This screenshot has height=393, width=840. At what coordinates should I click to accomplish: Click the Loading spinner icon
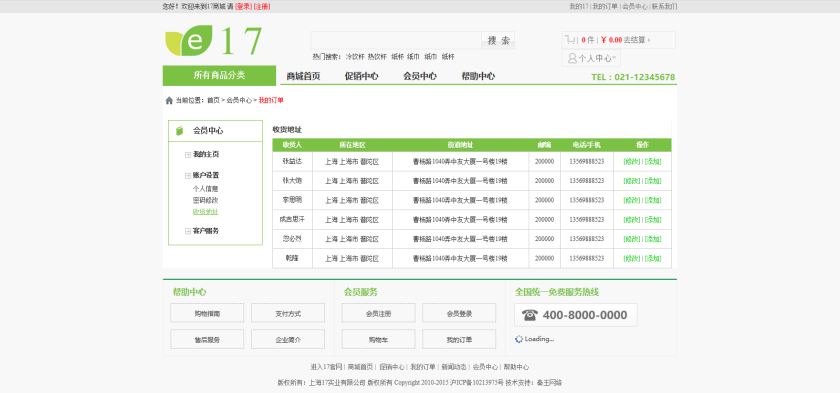coord(519,339)
